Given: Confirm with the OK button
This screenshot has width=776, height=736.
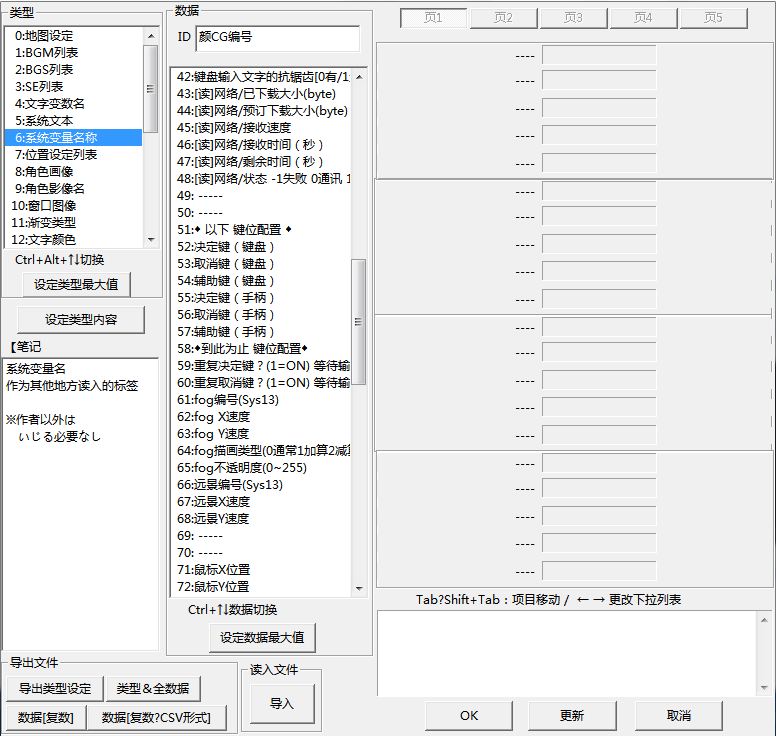Looking at the screenshot, I should [469, 716].
